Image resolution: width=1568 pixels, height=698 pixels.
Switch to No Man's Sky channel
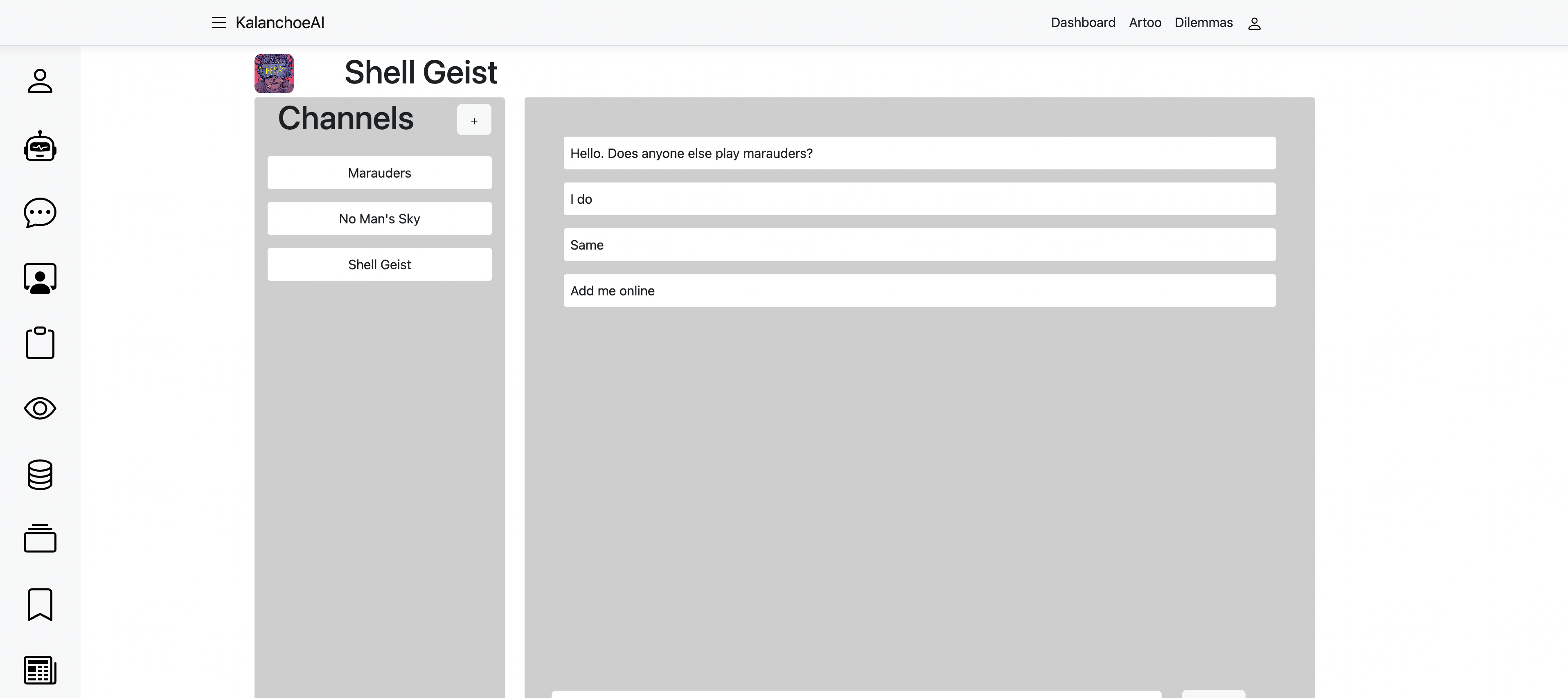pyautogui.click(x=379, y=218)
